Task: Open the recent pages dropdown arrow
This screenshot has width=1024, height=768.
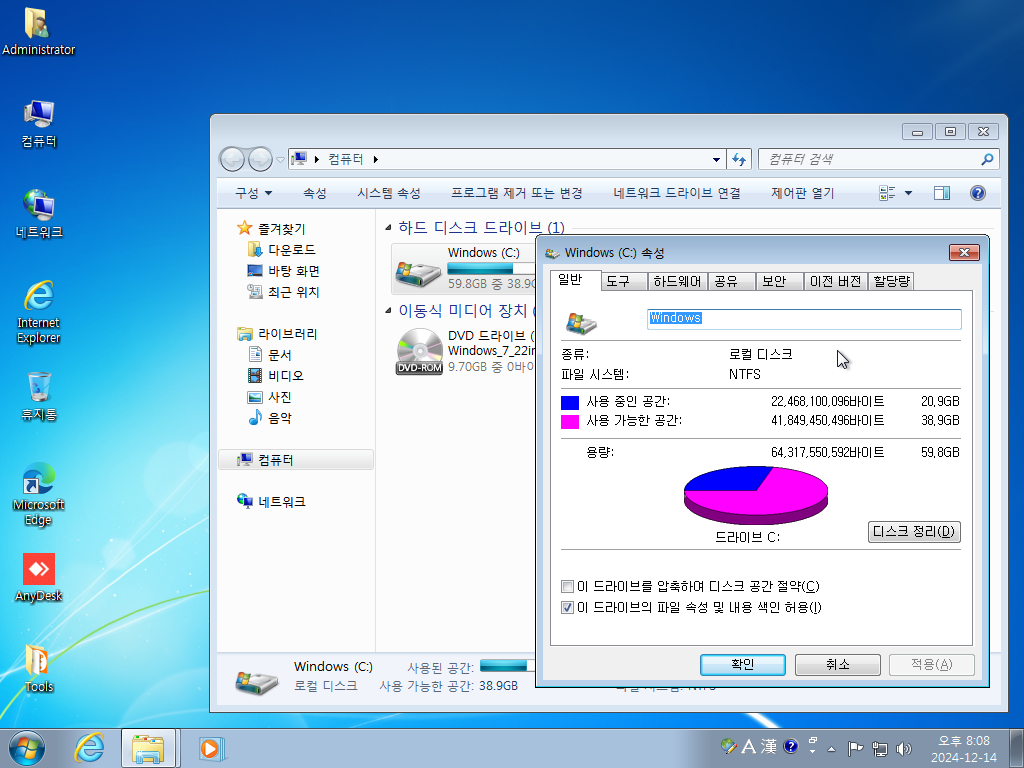Action: pyautogui.click(x=280, y=159)
